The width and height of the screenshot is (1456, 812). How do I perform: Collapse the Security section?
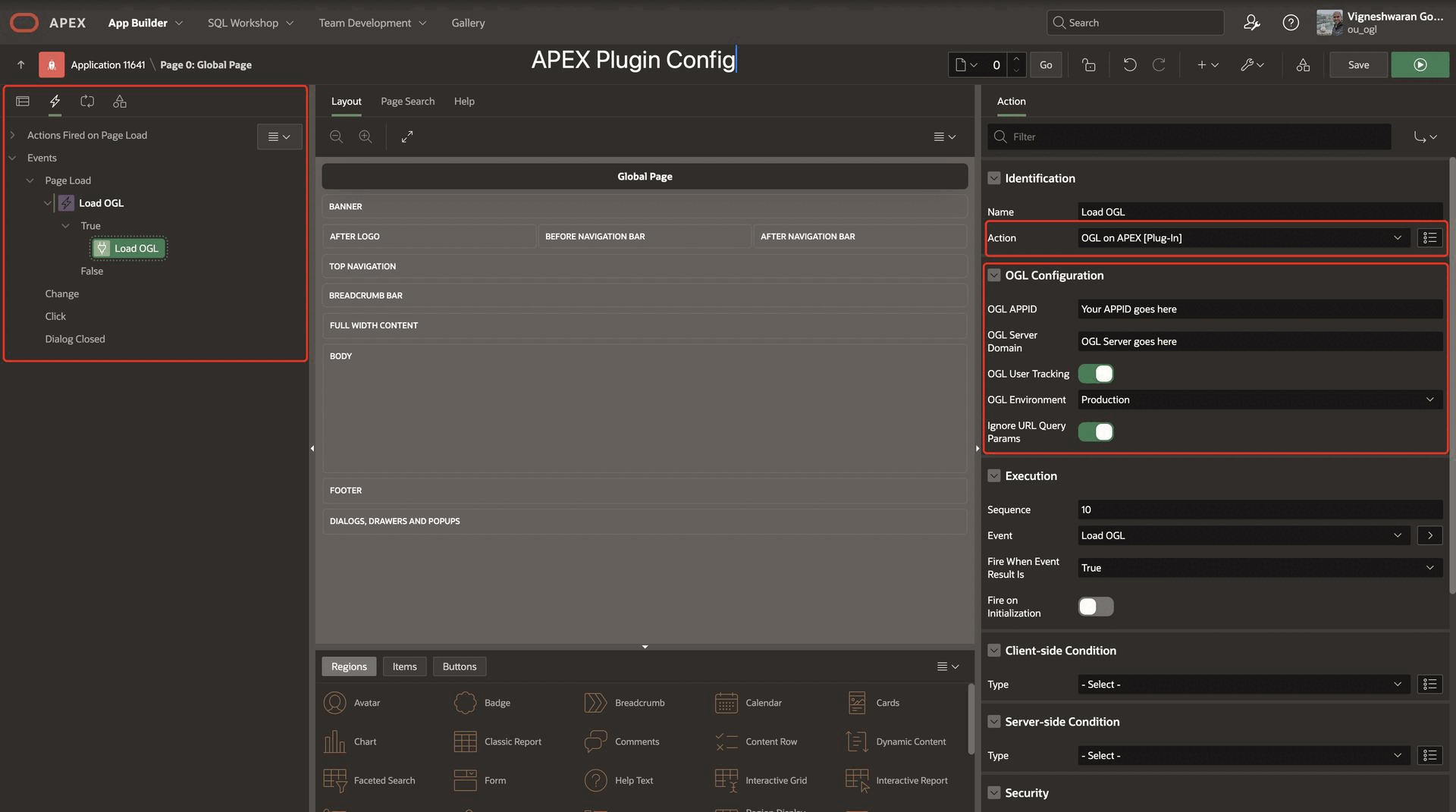993,793
